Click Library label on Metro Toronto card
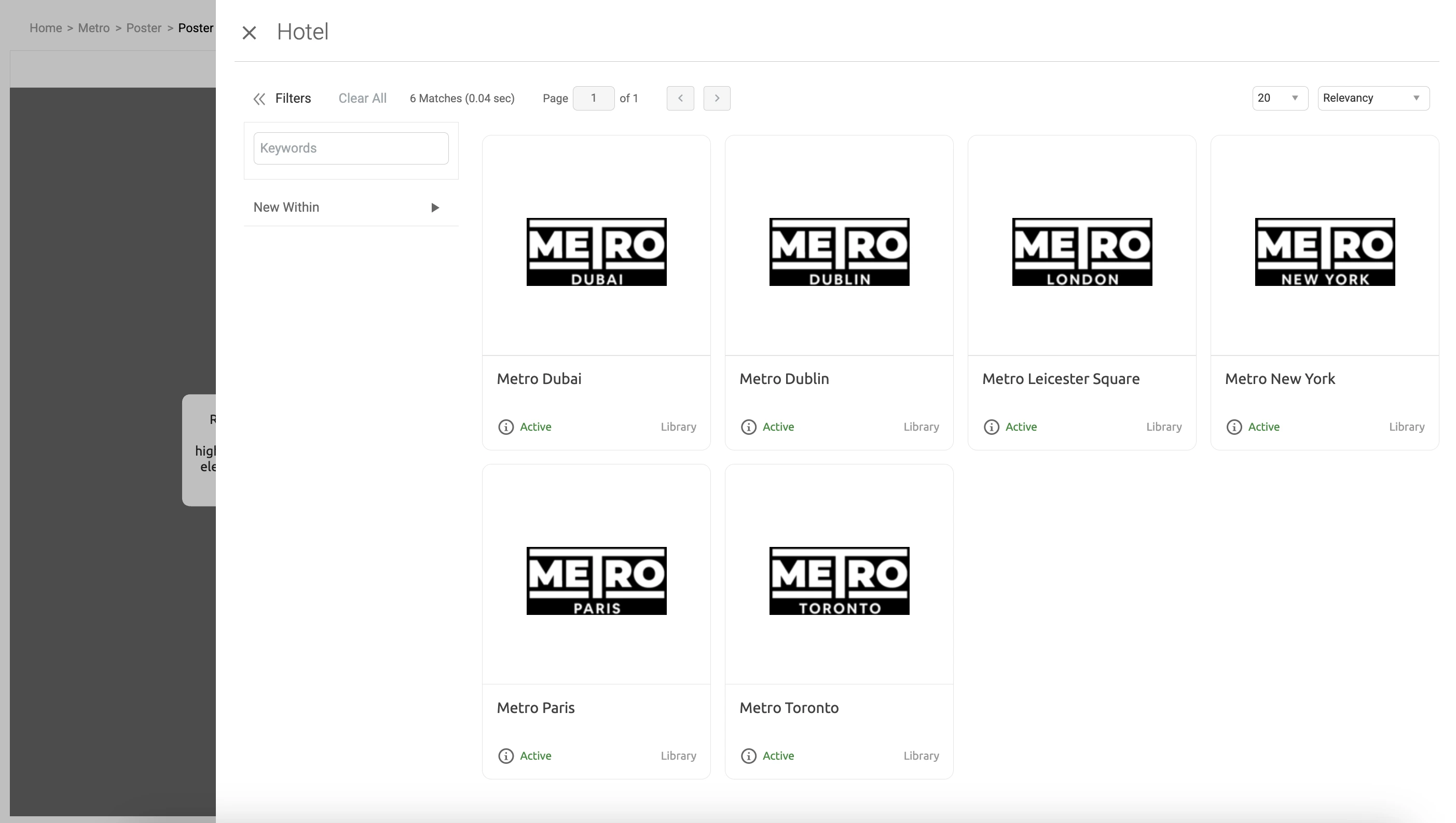 (922, 756)
